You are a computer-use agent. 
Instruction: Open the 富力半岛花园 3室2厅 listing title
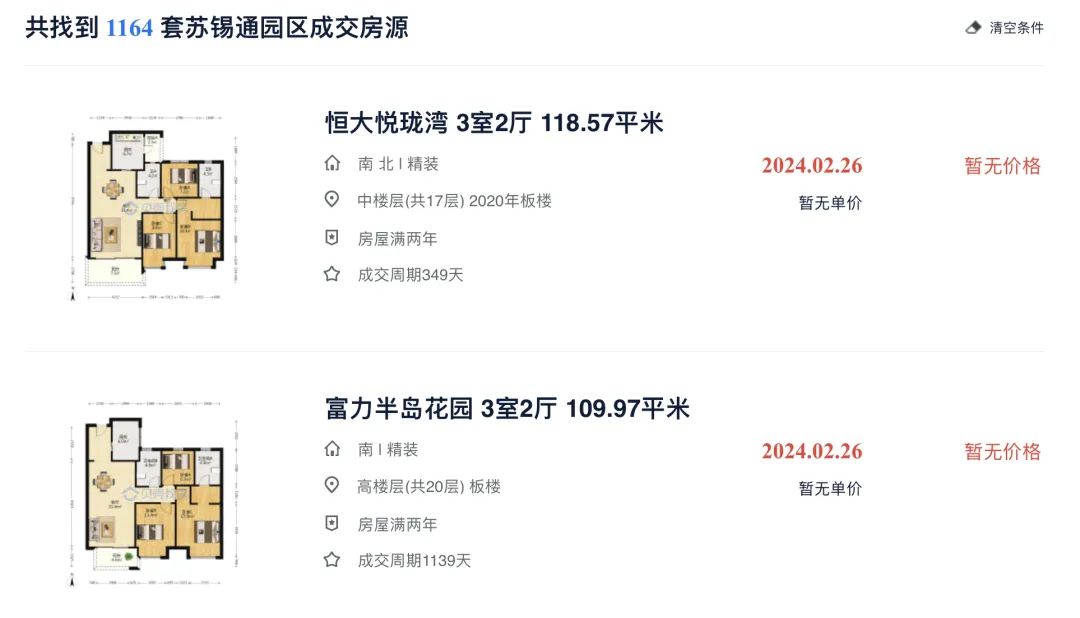tap(507, 409)
